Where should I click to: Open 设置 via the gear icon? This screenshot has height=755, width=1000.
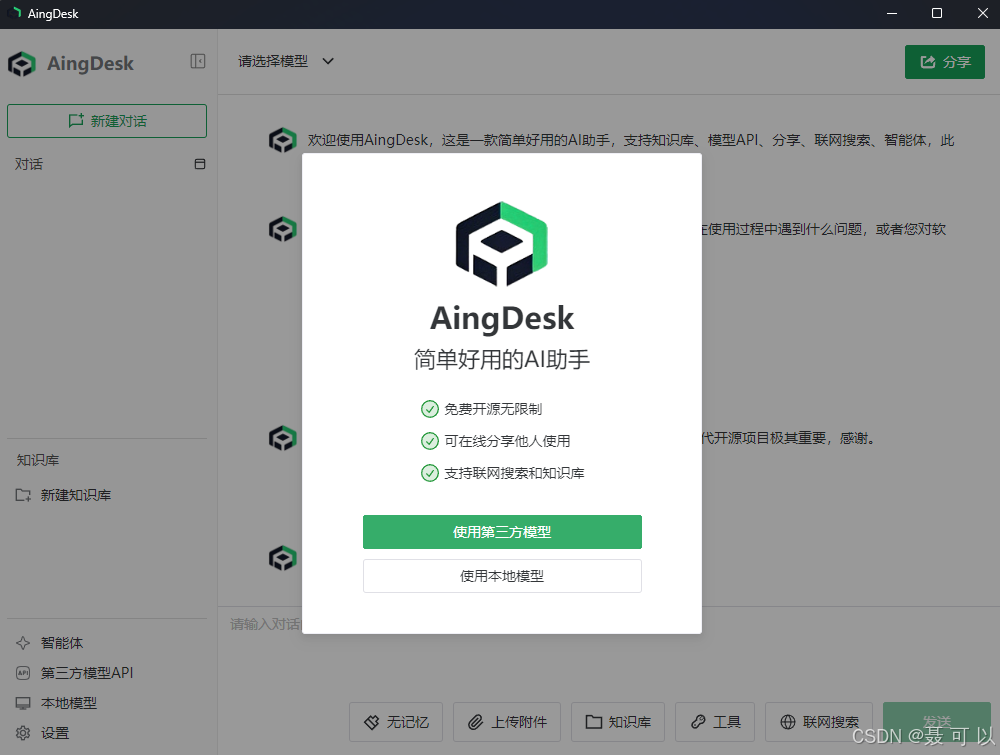pyautogui.click(x=22, y=732)
